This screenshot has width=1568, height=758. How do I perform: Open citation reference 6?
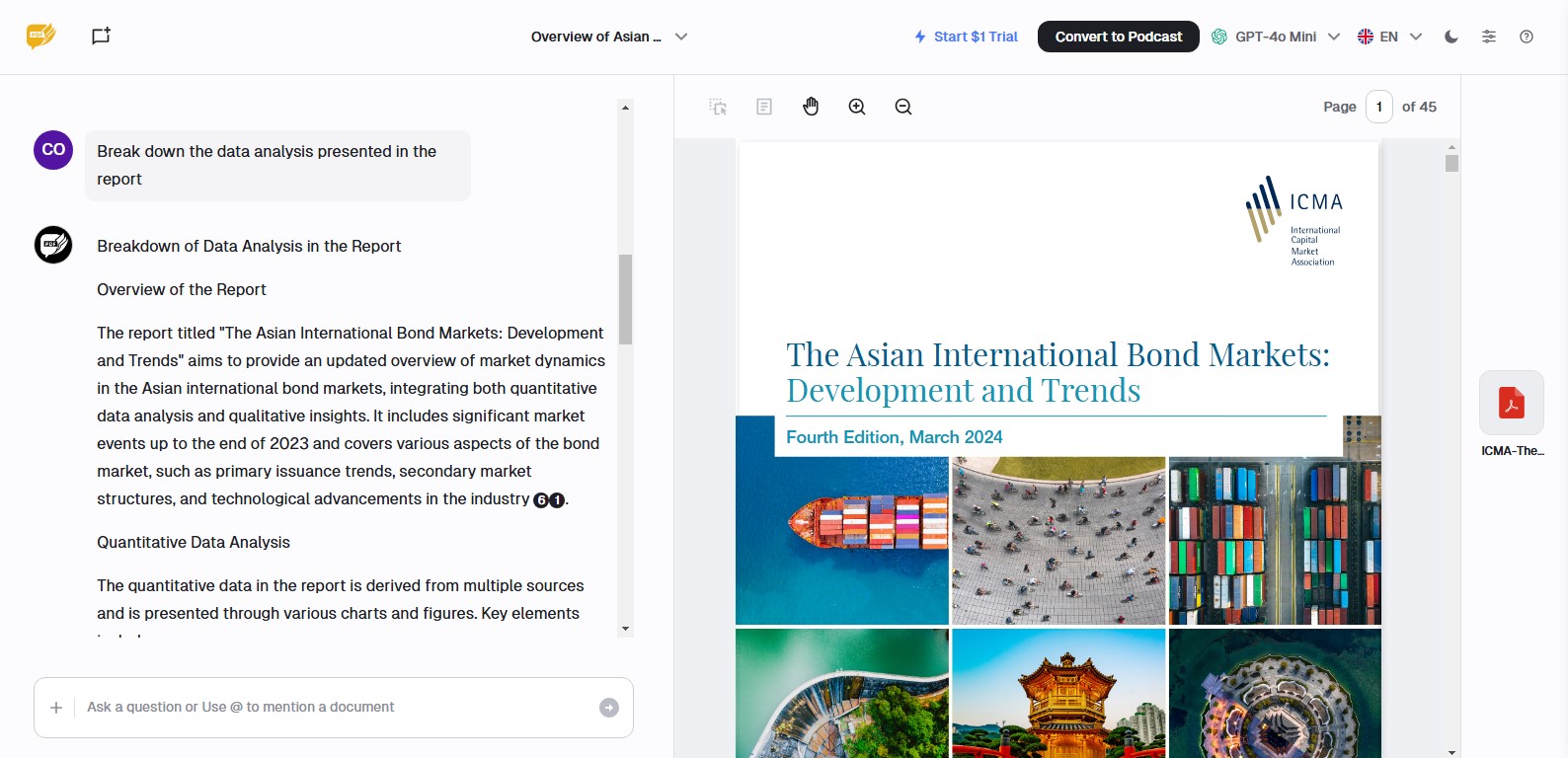pyautogui.click(x=541, y=500)
